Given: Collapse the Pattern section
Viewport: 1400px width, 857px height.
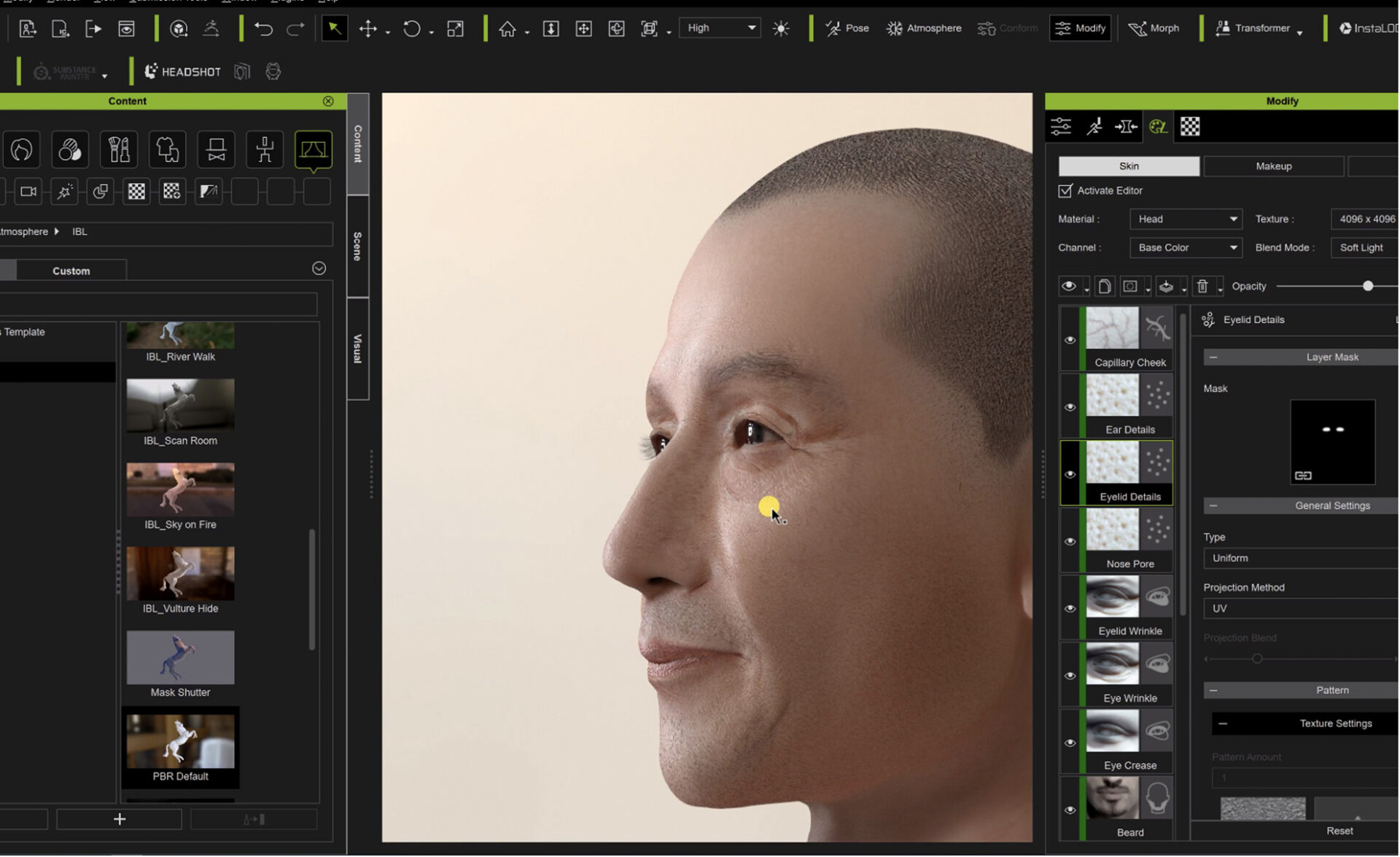Looking at the screenshot, I should [1213, 690].
